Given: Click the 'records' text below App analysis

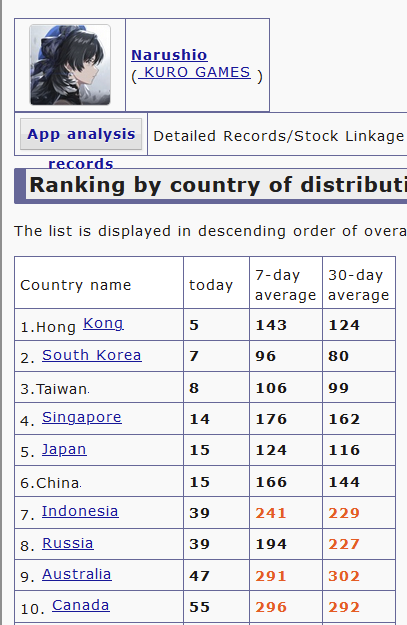Looking at the screenshot, I should (81, 164).
